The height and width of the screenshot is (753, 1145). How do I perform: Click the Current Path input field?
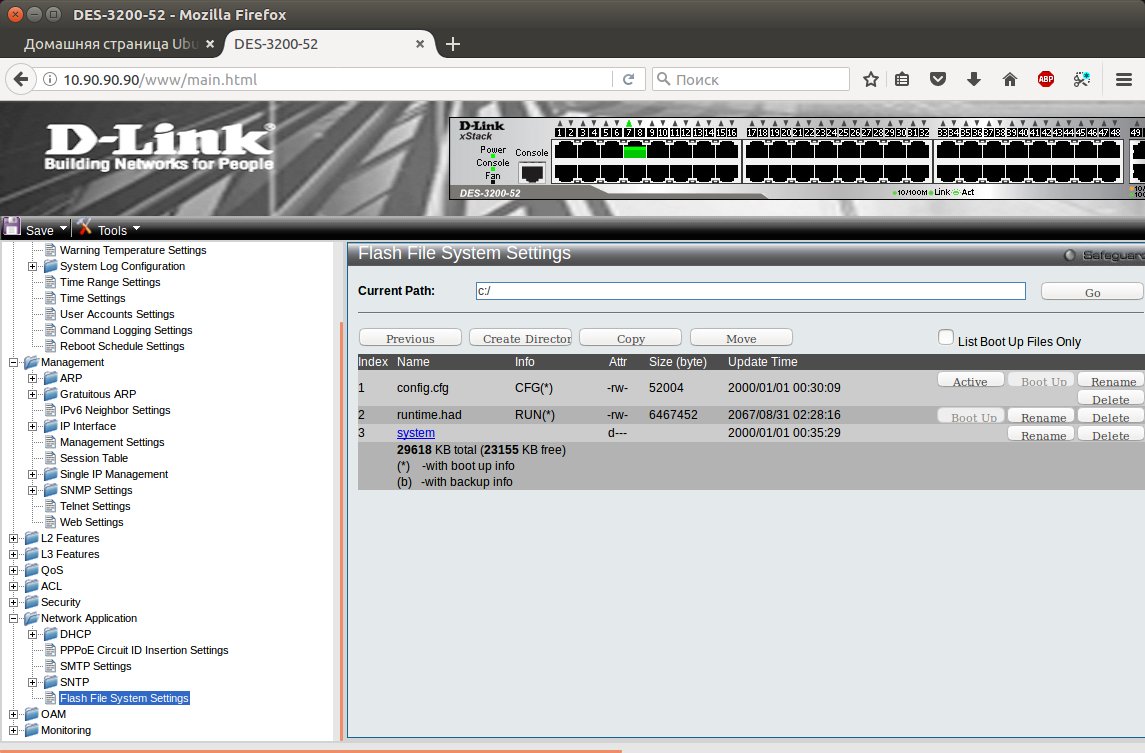pos(750,291)
